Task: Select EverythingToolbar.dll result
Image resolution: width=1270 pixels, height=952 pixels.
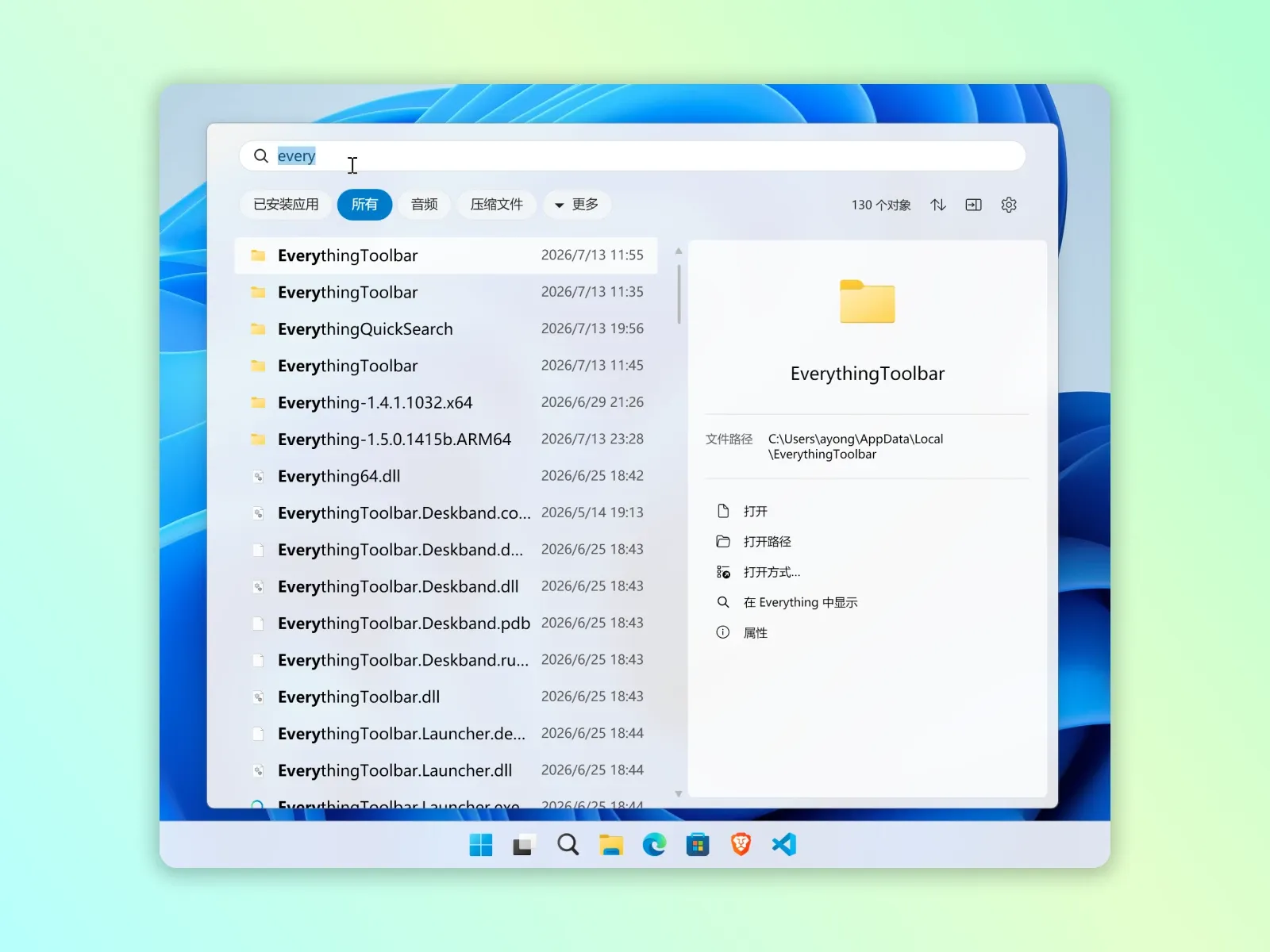Action: [x=446, y=697]
